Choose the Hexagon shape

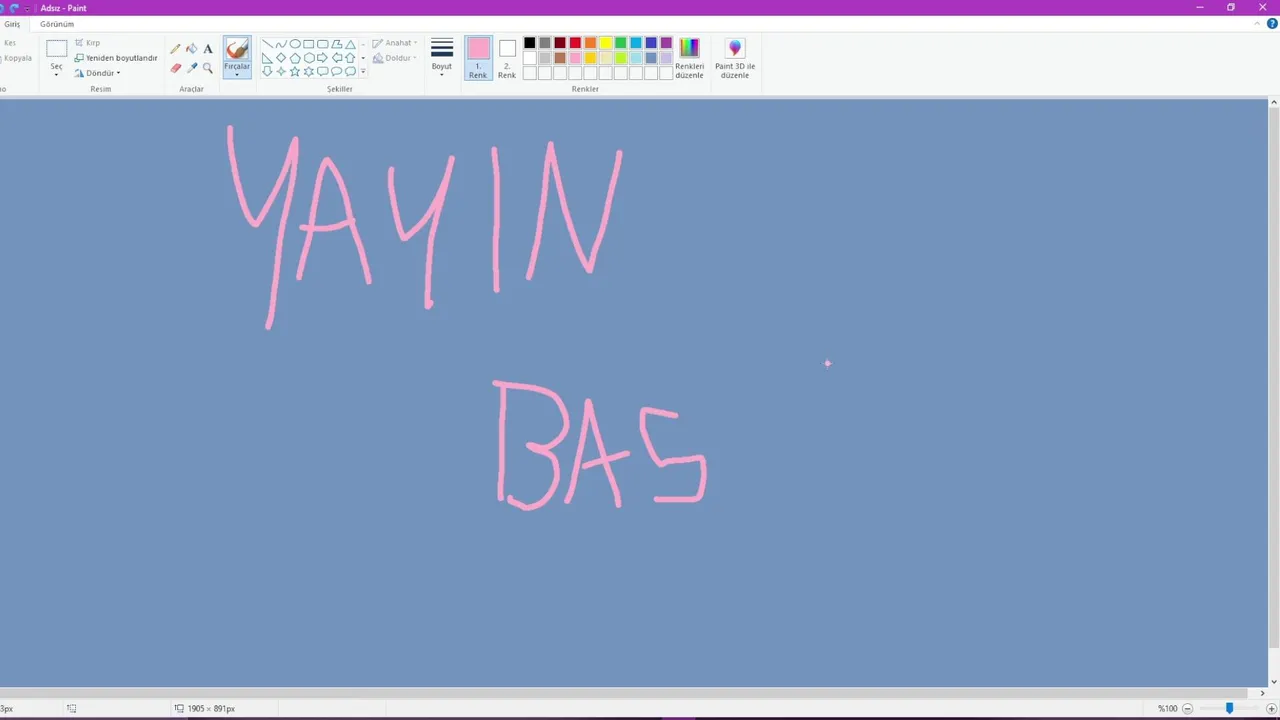pyautogui.click(x=309, y=58)
